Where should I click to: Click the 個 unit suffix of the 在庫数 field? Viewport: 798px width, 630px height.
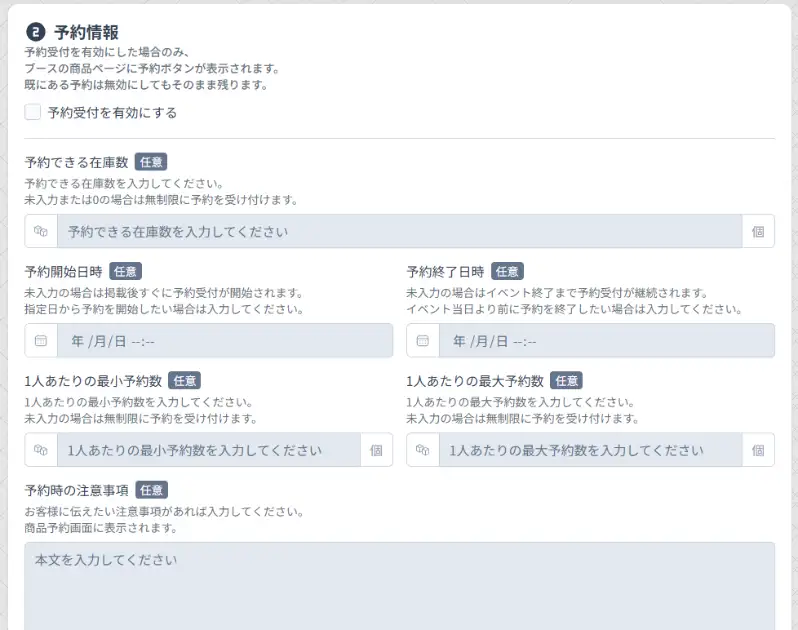coord(758,231)
